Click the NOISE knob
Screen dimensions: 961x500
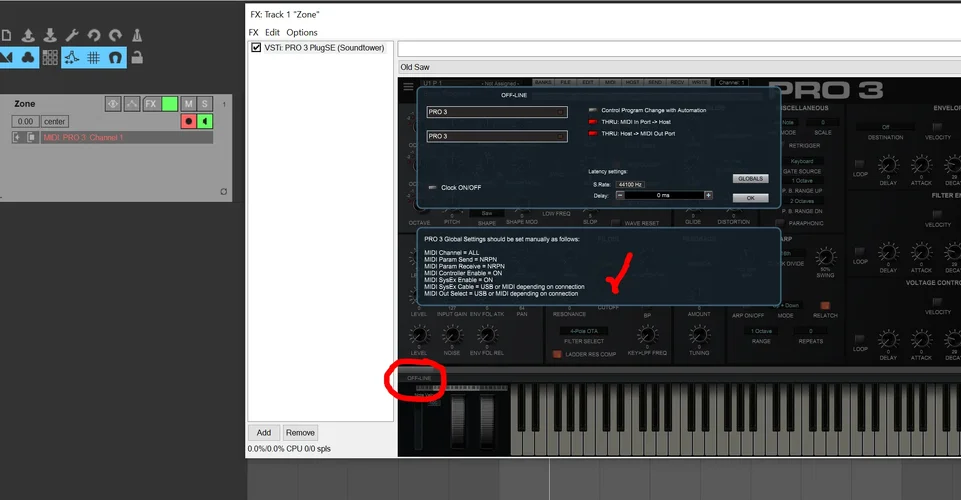point(452,335)
